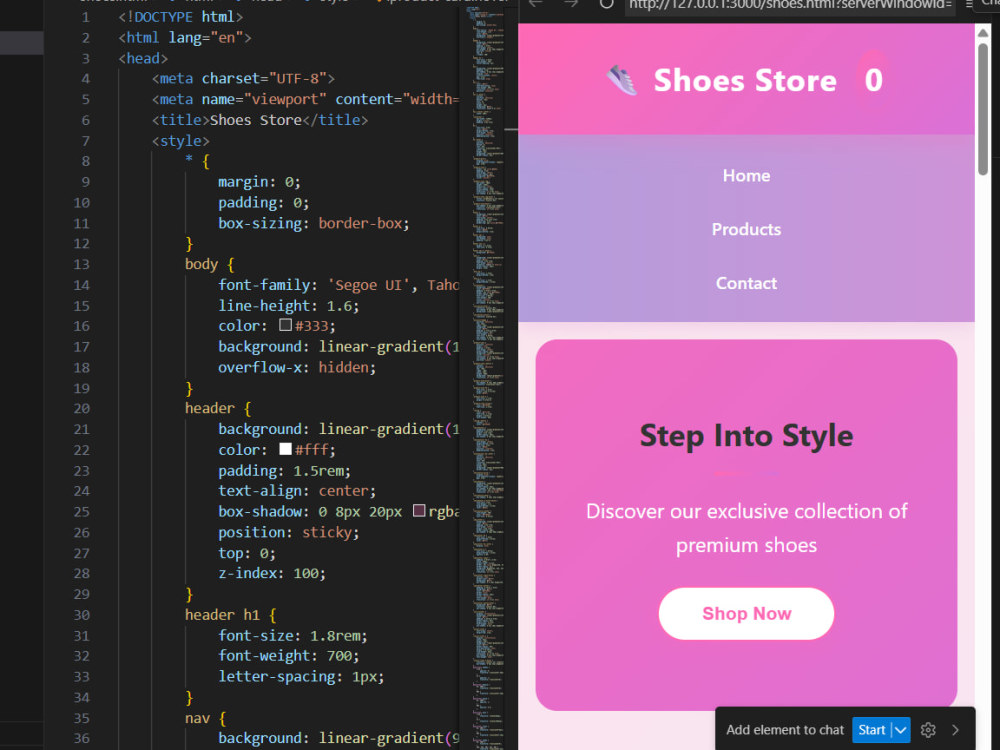This screenshot has width=1000, height=750.
Task: Click the scroll up arrow of preview
Action: pos(983,33)
